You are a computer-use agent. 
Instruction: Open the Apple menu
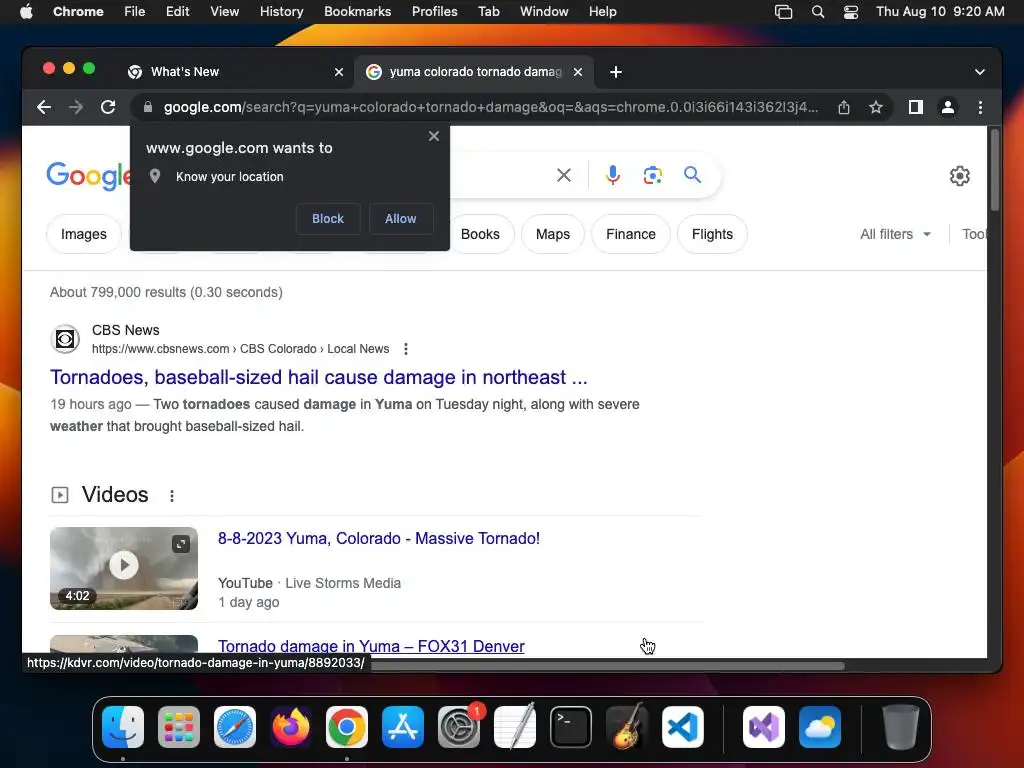click(26, 12)
